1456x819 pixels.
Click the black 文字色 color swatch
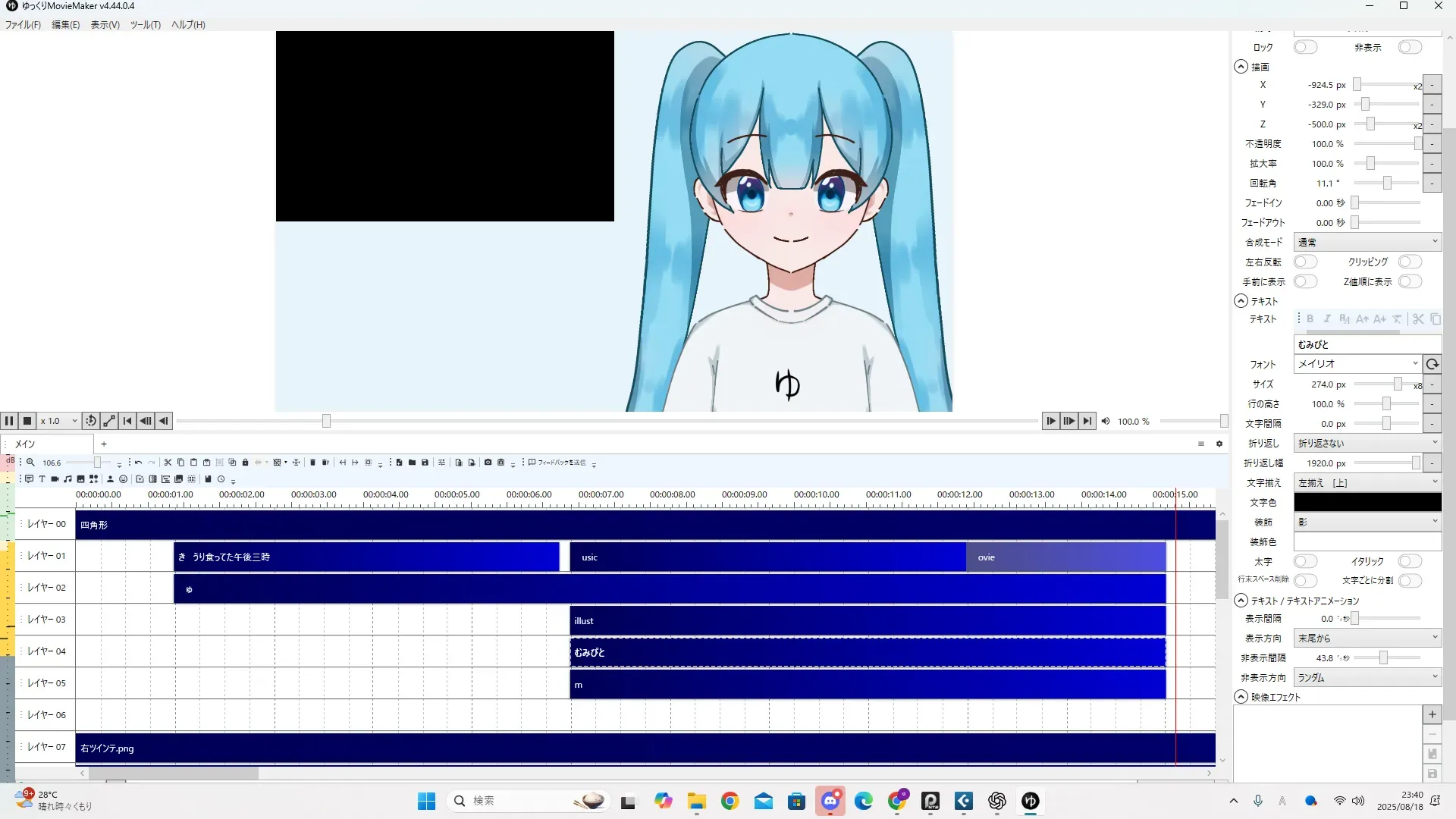(1367, 502)
